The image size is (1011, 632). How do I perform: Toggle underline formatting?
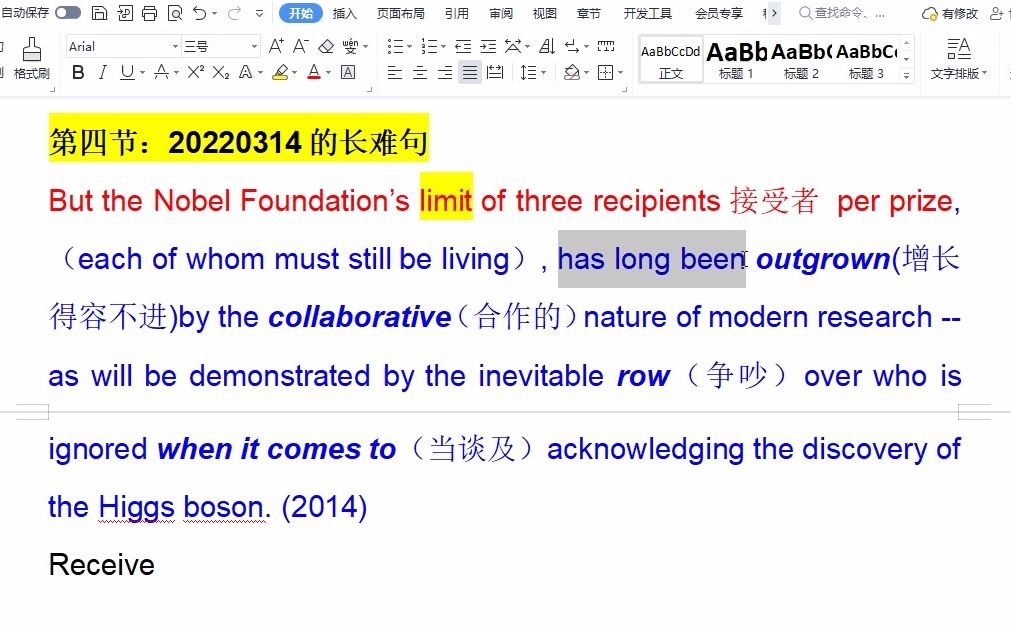(x=129, y=71)
